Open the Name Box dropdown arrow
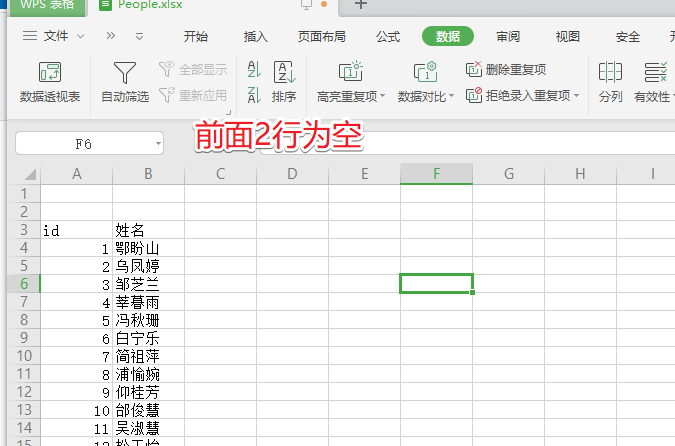Screen dimensions: 675x446 pyautogui.click(x=158, y=144)
